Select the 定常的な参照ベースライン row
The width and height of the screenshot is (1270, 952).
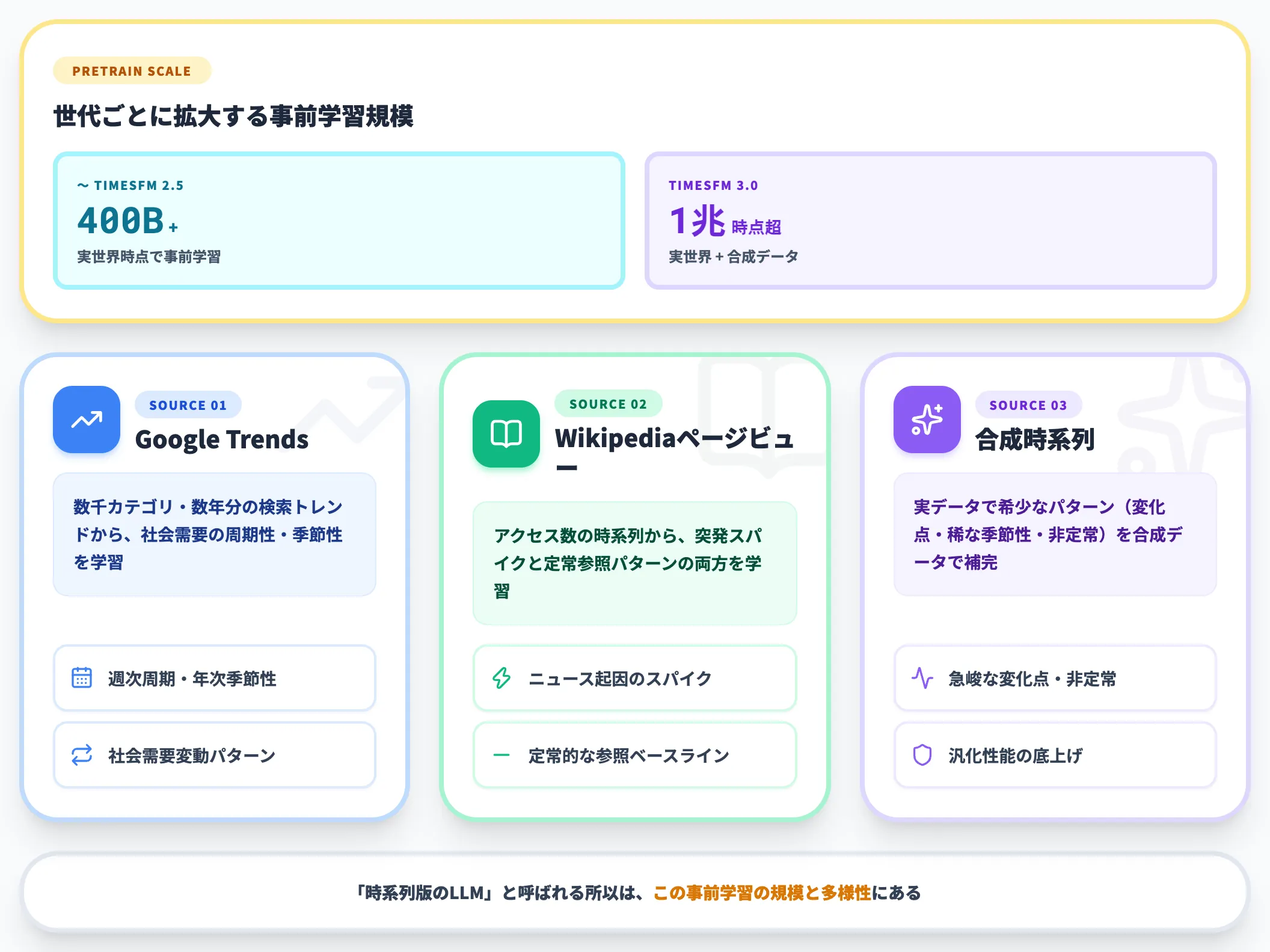click(635, 755)
